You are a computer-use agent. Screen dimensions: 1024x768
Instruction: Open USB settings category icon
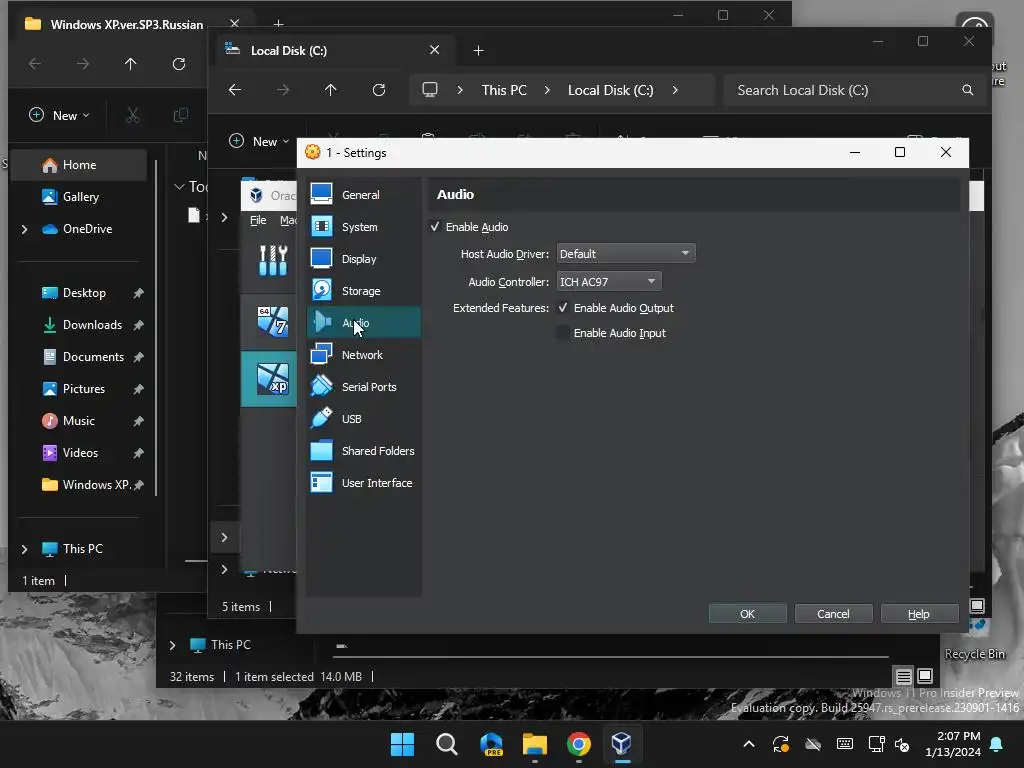321,419
